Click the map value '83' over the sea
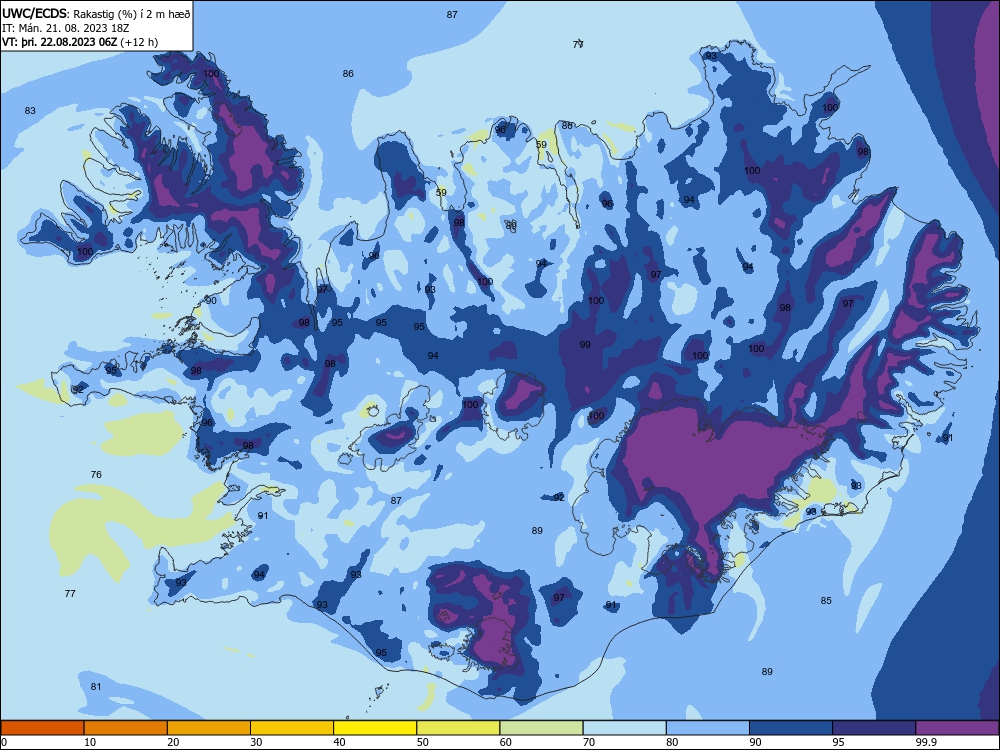 pos(30,110)
